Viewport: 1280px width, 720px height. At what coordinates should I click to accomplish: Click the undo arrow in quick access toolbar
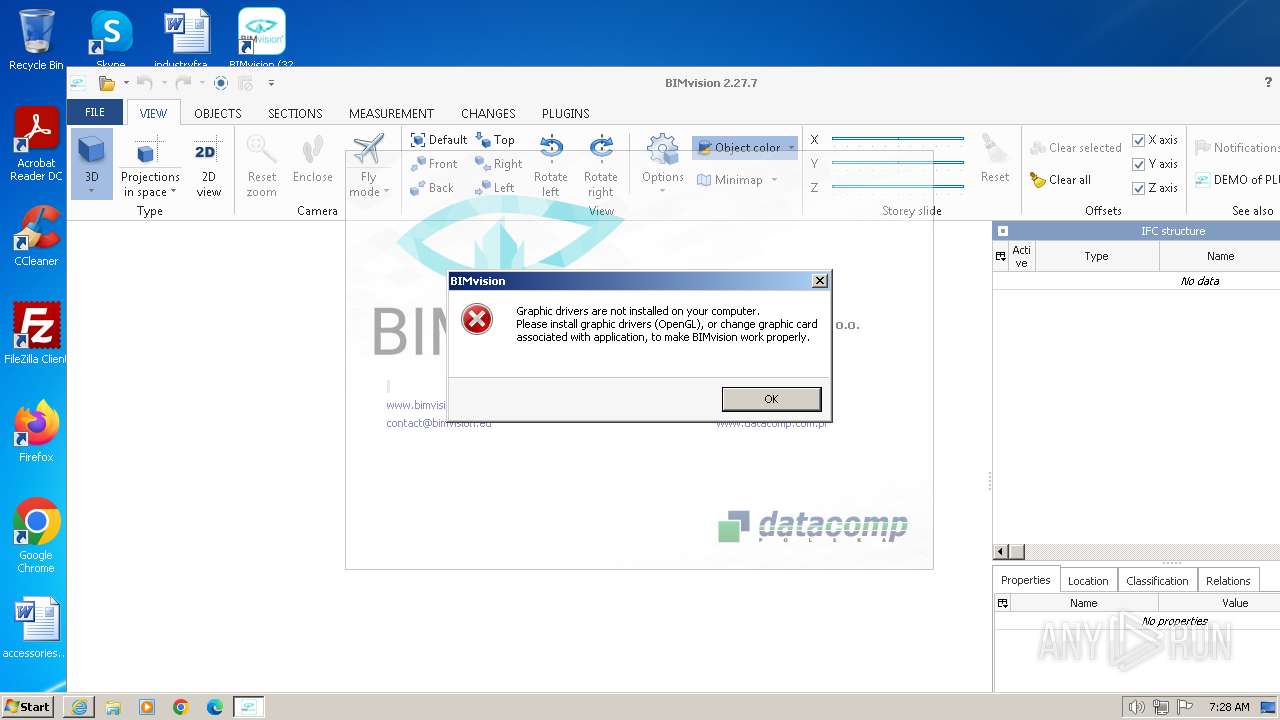point(145,83)
